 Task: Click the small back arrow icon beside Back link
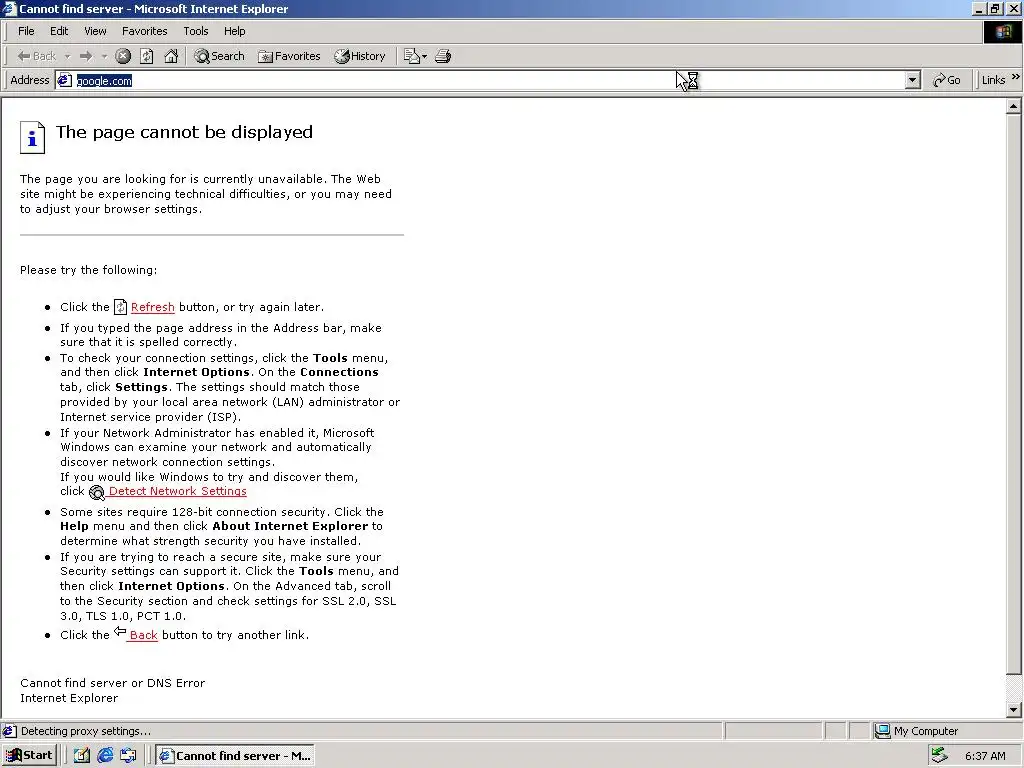[x=120, y=631]
